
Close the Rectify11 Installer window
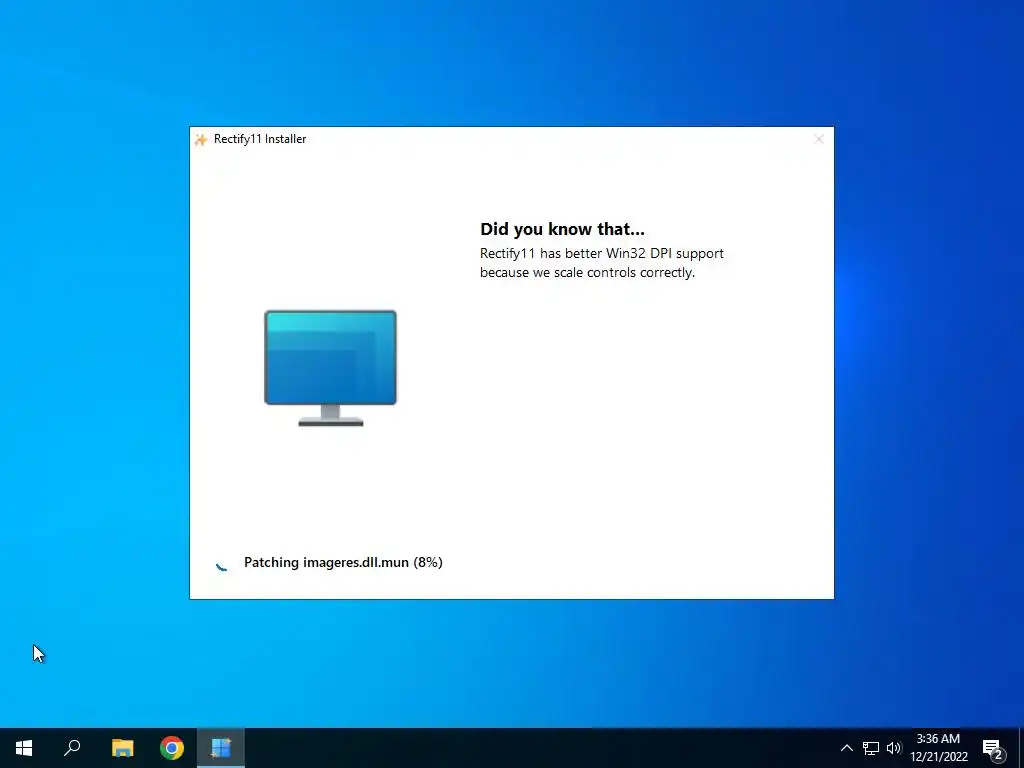819,139
